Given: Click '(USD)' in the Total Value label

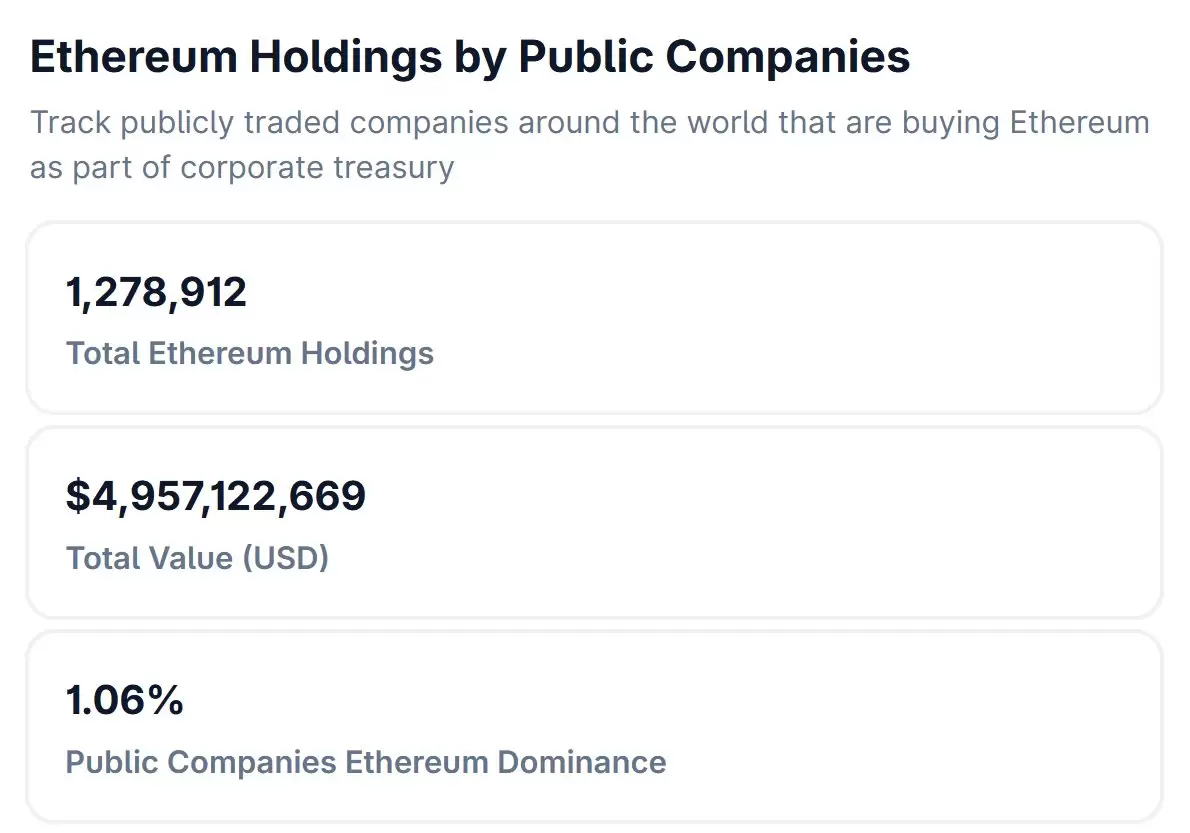Looking at the screenshot, I should (x=285, y=558).
